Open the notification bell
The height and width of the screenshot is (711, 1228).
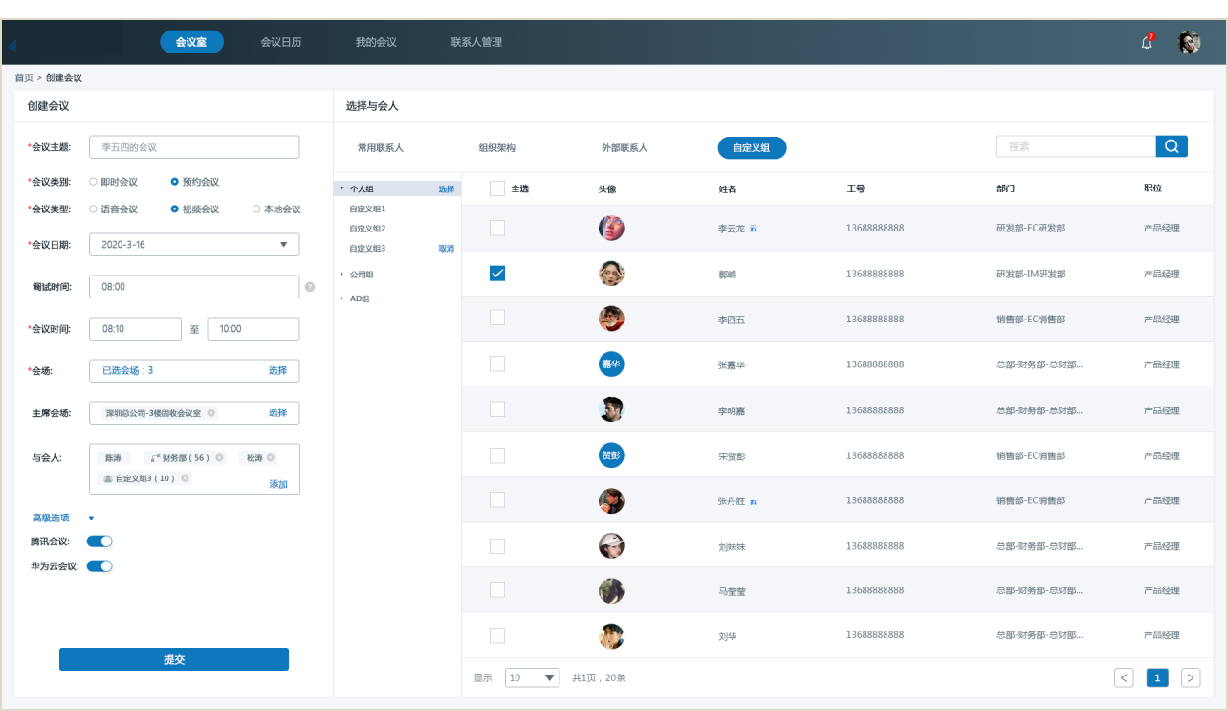click(x=1147, y=43)
